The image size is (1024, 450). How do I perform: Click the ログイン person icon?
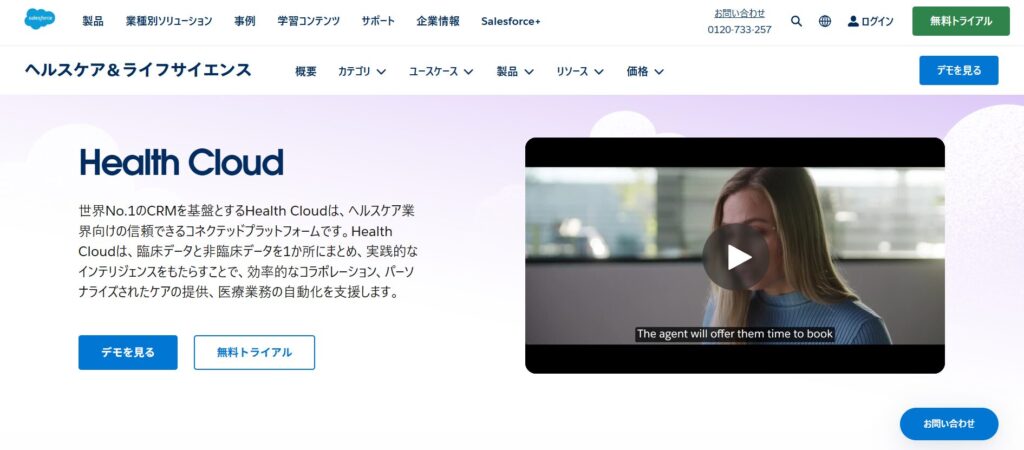point(853,21)
